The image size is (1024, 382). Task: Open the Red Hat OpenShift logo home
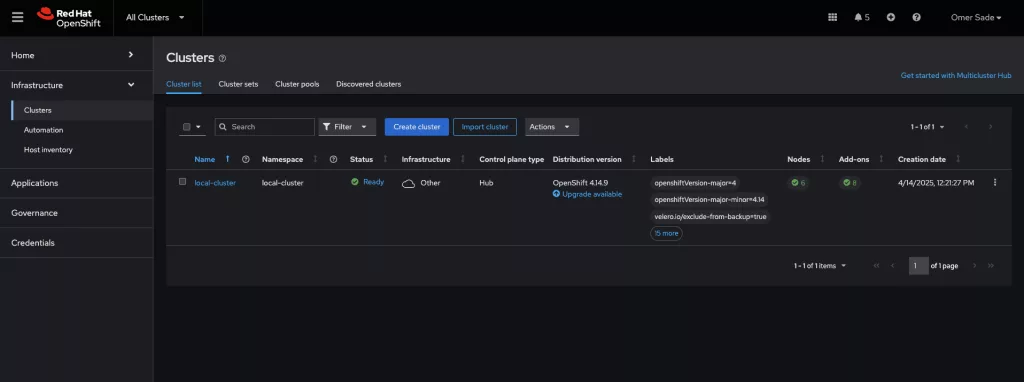pyautogui.click(x=69, y=18)
